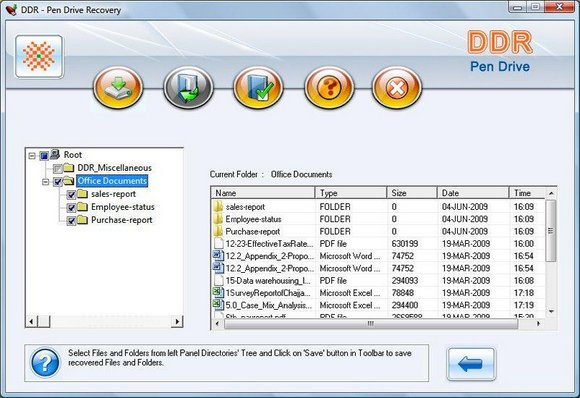Viewport: 580px width, 398px height.
Task: Select the 5.0_Case_Mix_Analysis file name
Action: [269, 305]
